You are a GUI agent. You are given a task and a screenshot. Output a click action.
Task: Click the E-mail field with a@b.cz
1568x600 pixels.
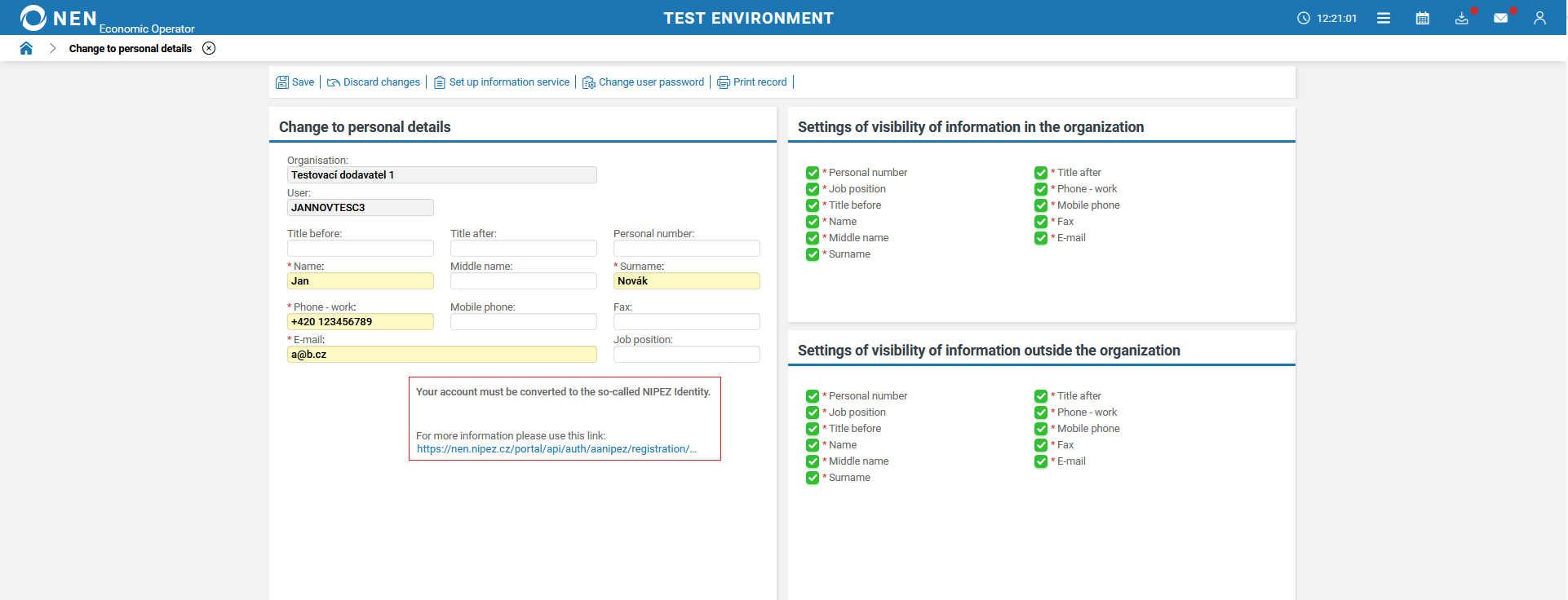442,355
